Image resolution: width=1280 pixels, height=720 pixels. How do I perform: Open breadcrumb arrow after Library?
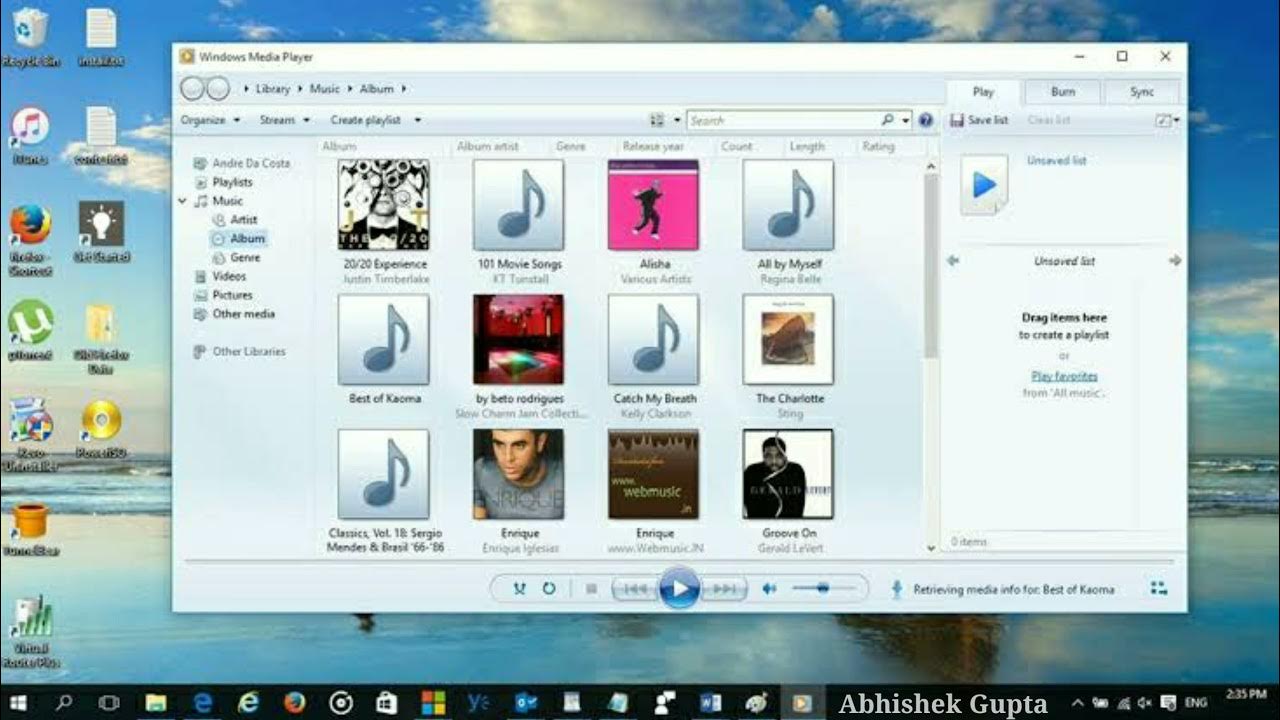coord(299,89)
